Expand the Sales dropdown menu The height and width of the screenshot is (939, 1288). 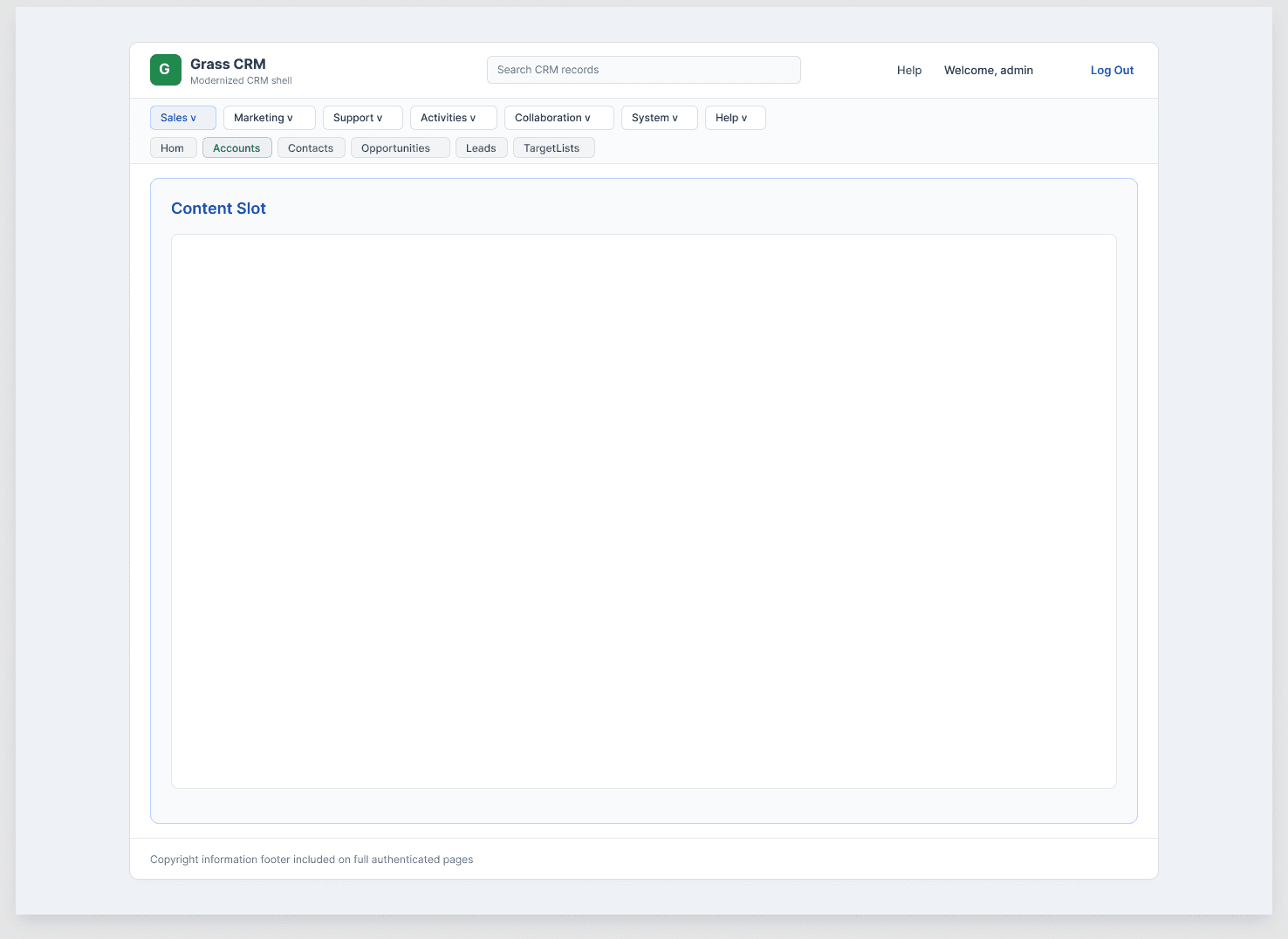click(x=183, y=118)
